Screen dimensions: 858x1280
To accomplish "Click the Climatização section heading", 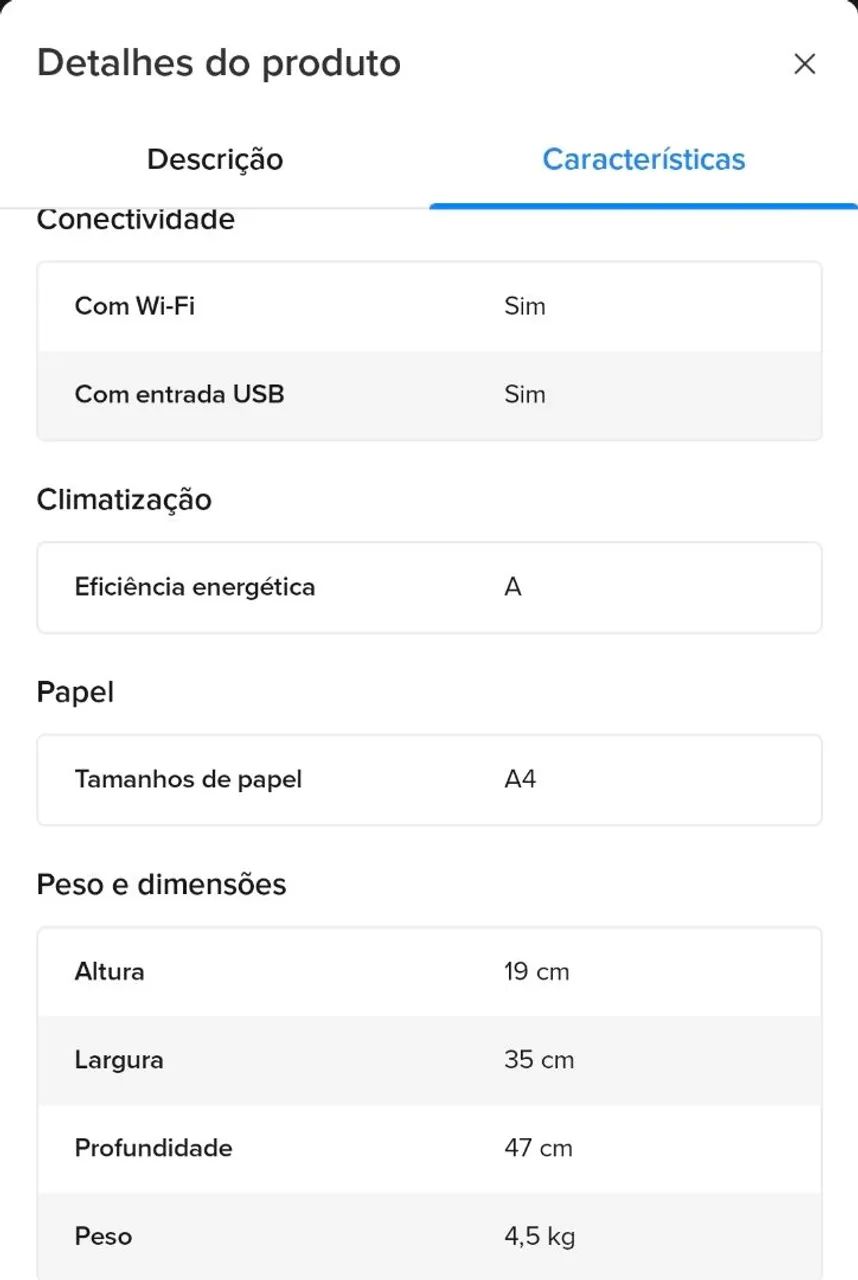I will (x=124, y=499).
